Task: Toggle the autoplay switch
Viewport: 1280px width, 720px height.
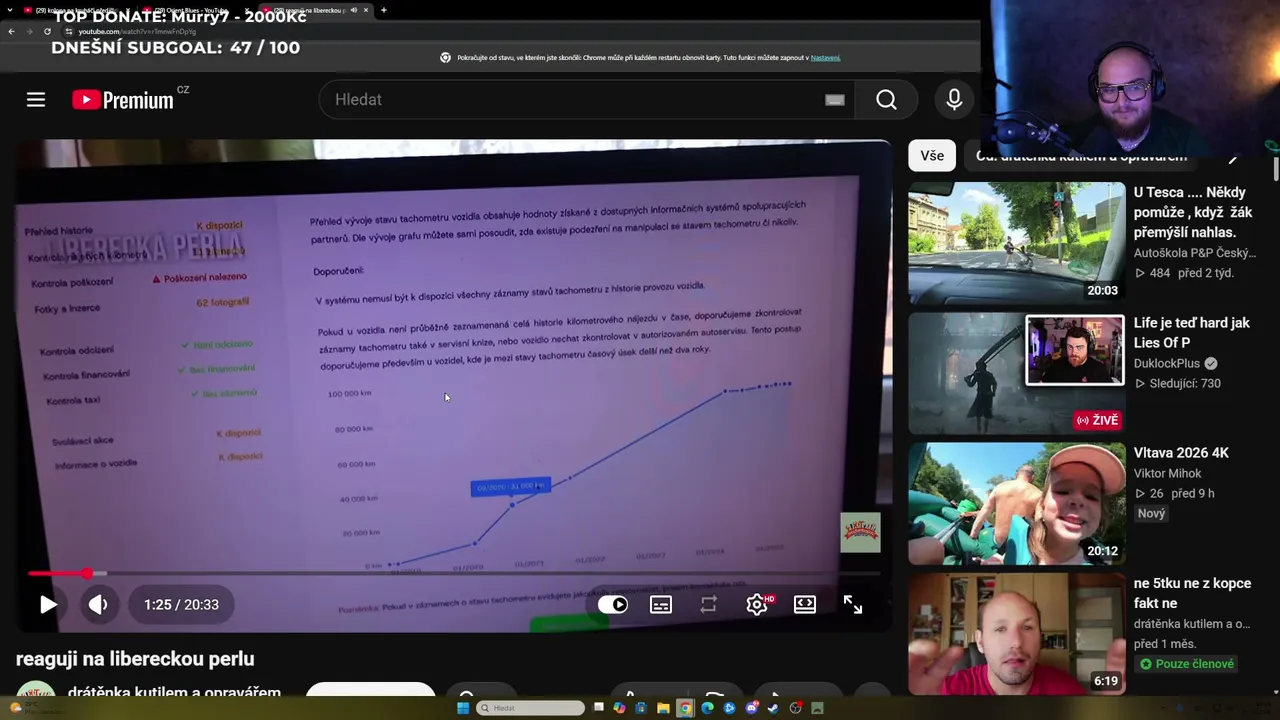Action: tap(613, 604)
